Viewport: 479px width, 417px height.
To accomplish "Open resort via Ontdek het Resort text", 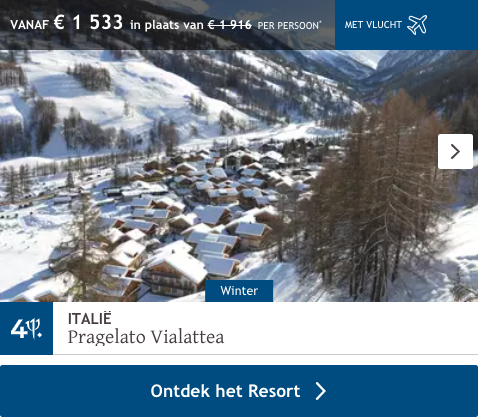I will (225, 391).
